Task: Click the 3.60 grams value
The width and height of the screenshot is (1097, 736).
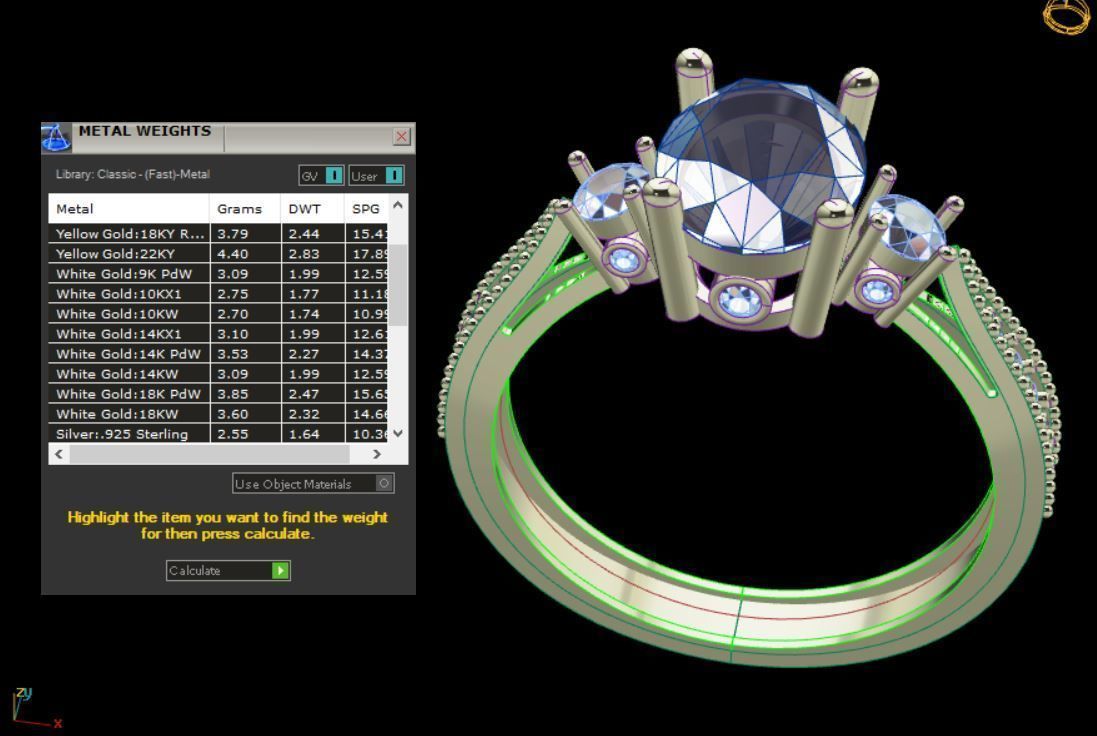Action: [x=232, y=414]
